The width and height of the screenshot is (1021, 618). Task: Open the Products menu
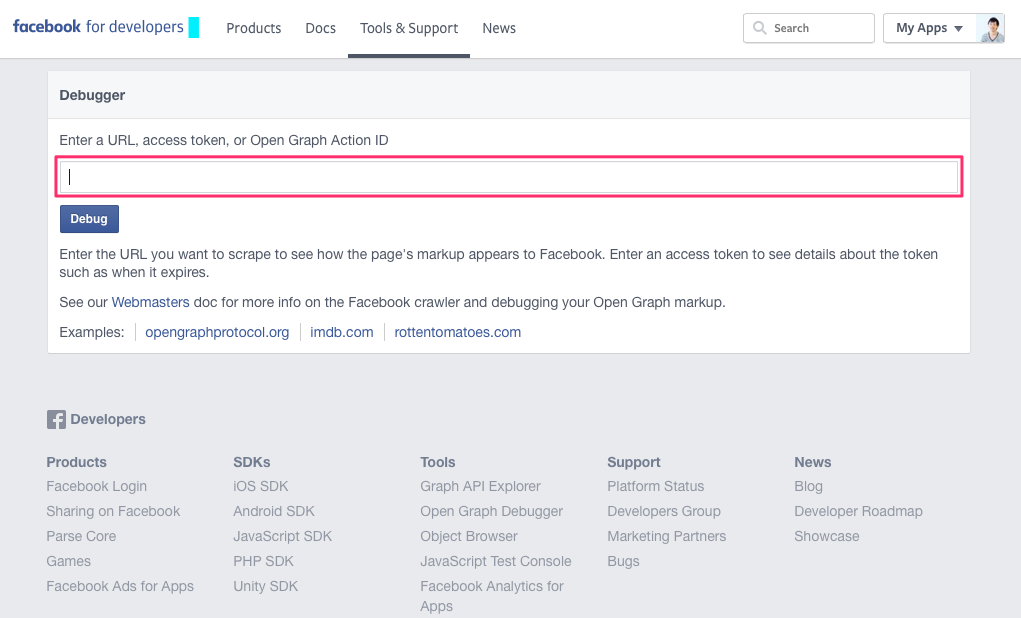coord(253,28)
